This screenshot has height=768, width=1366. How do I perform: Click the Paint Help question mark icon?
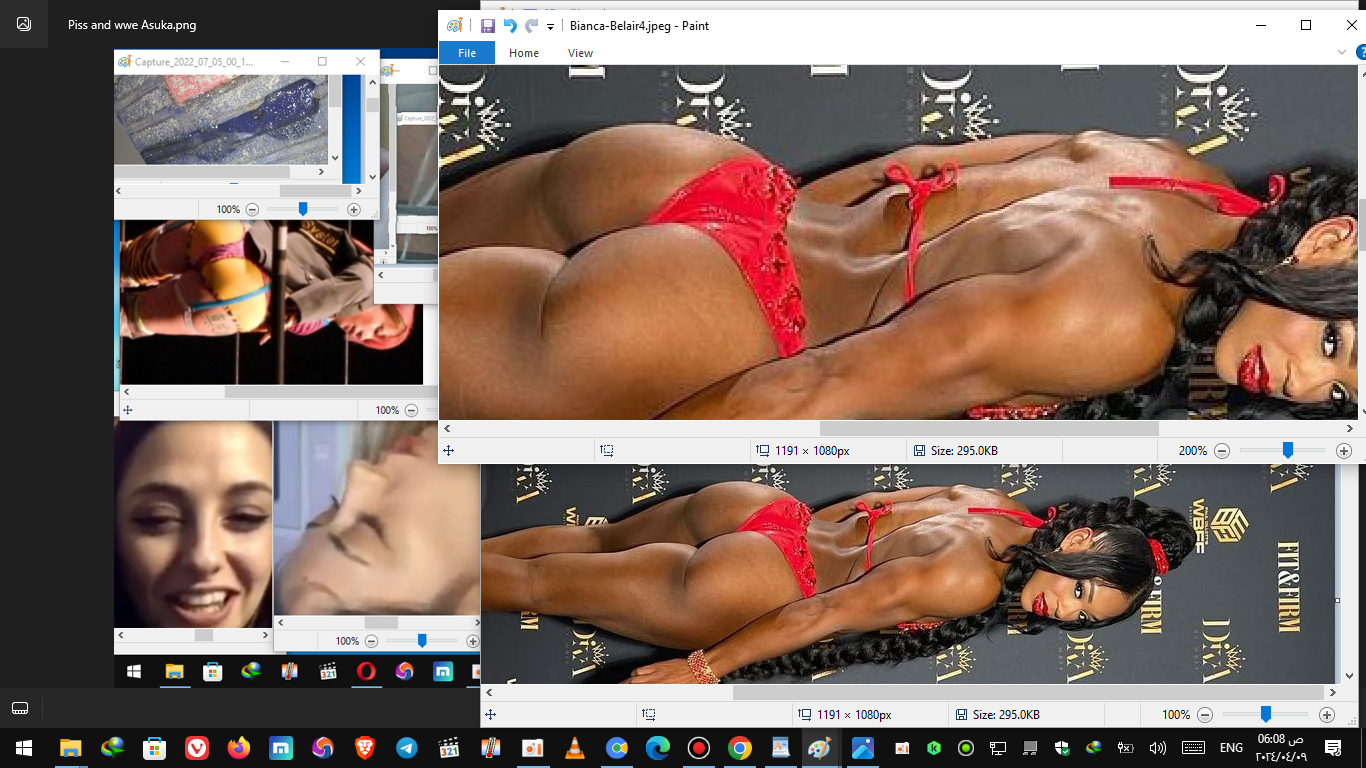point(1360,52)
